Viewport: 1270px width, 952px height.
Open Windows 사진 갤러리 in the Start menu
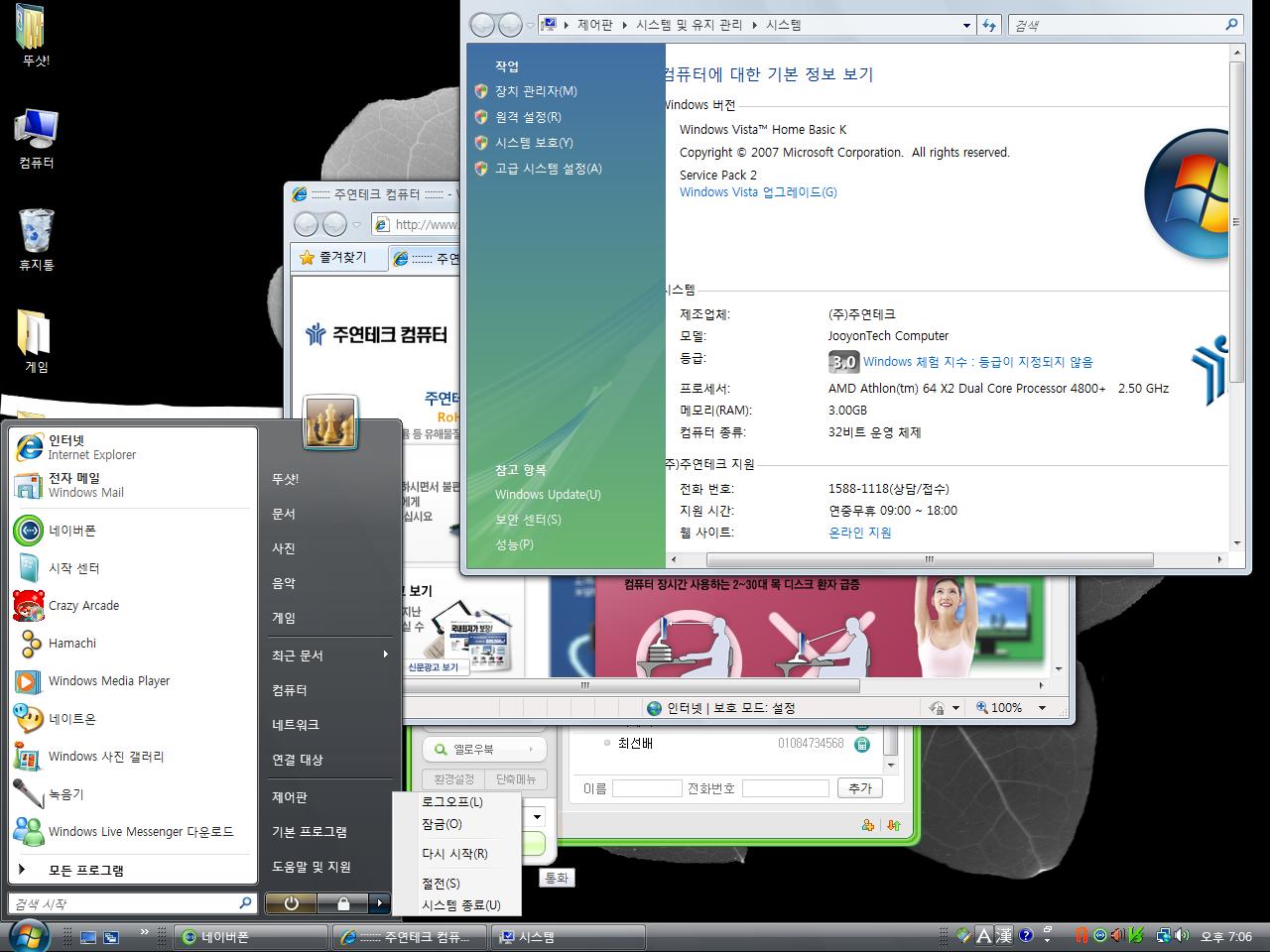point(131,757)
